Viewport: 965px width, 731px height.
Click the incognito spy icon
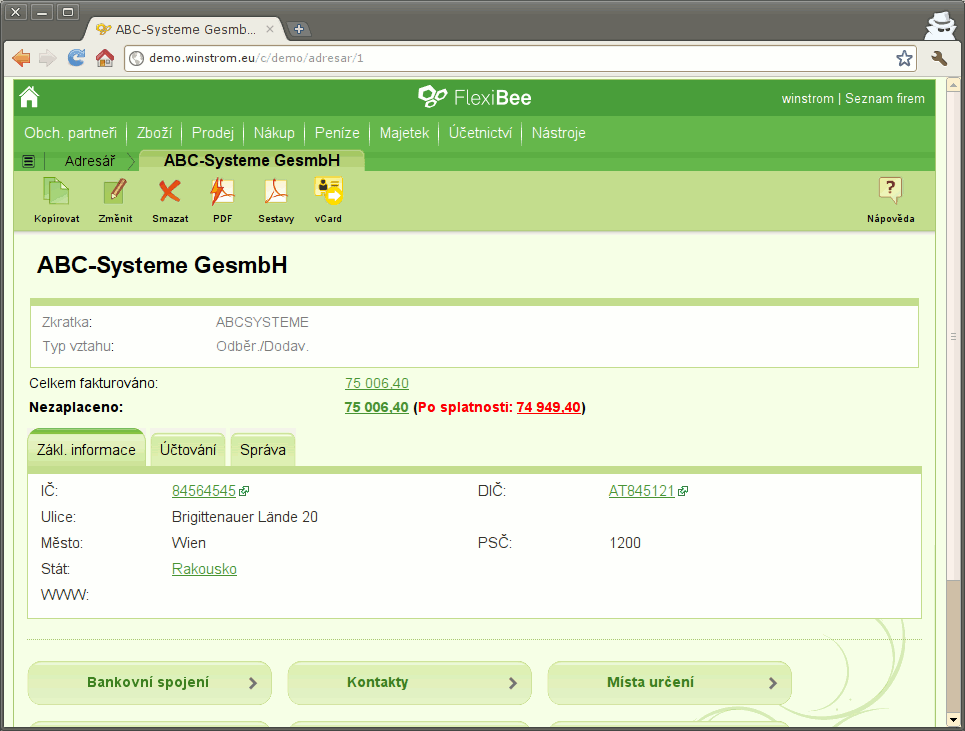pos(941,26)
